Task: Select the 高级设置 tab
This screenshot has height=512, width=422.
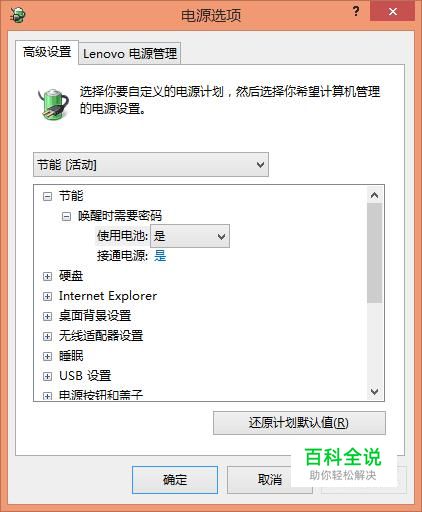Action: point(47,52)
